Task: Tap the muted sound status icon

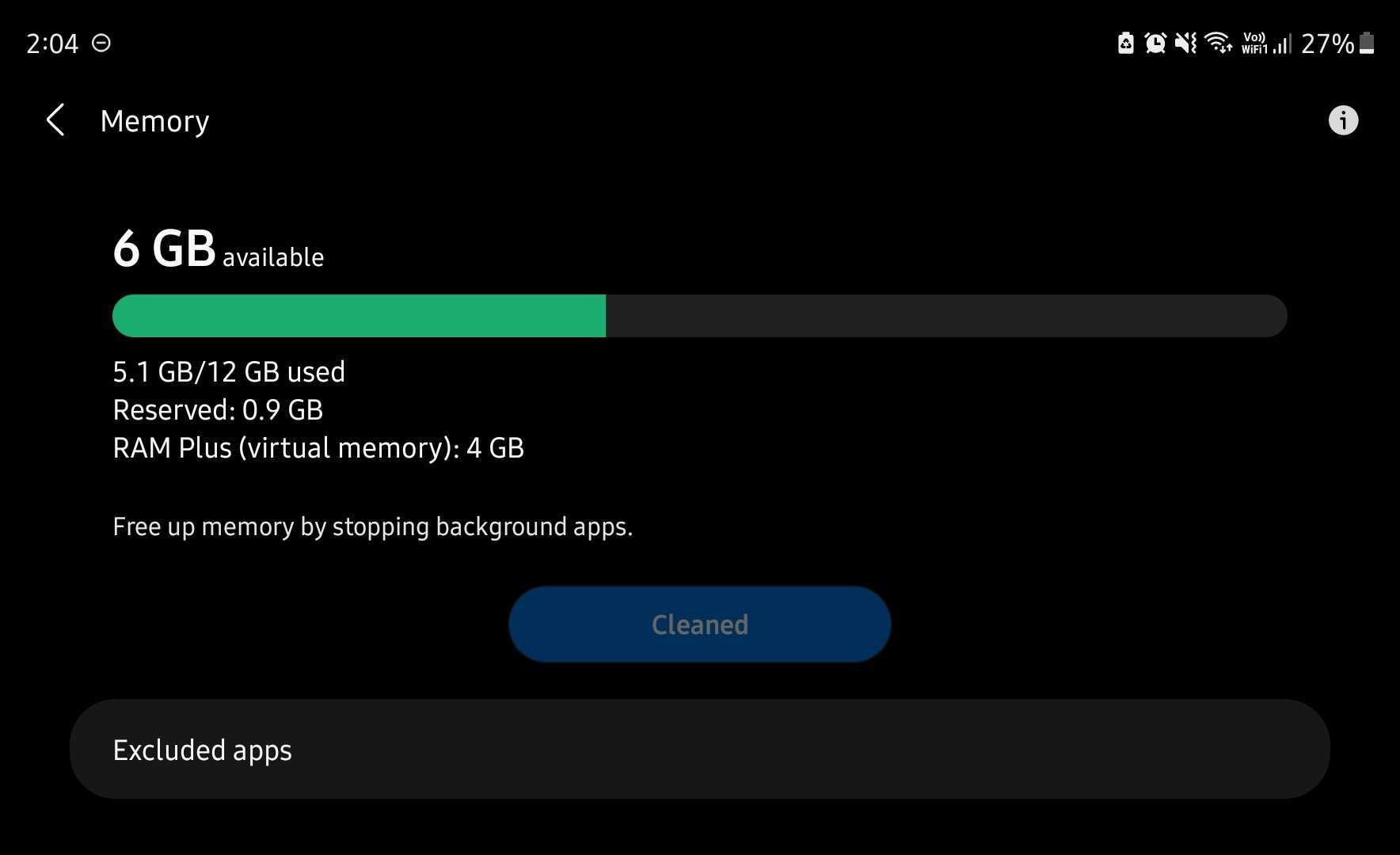Action: tap(1185, 43)
